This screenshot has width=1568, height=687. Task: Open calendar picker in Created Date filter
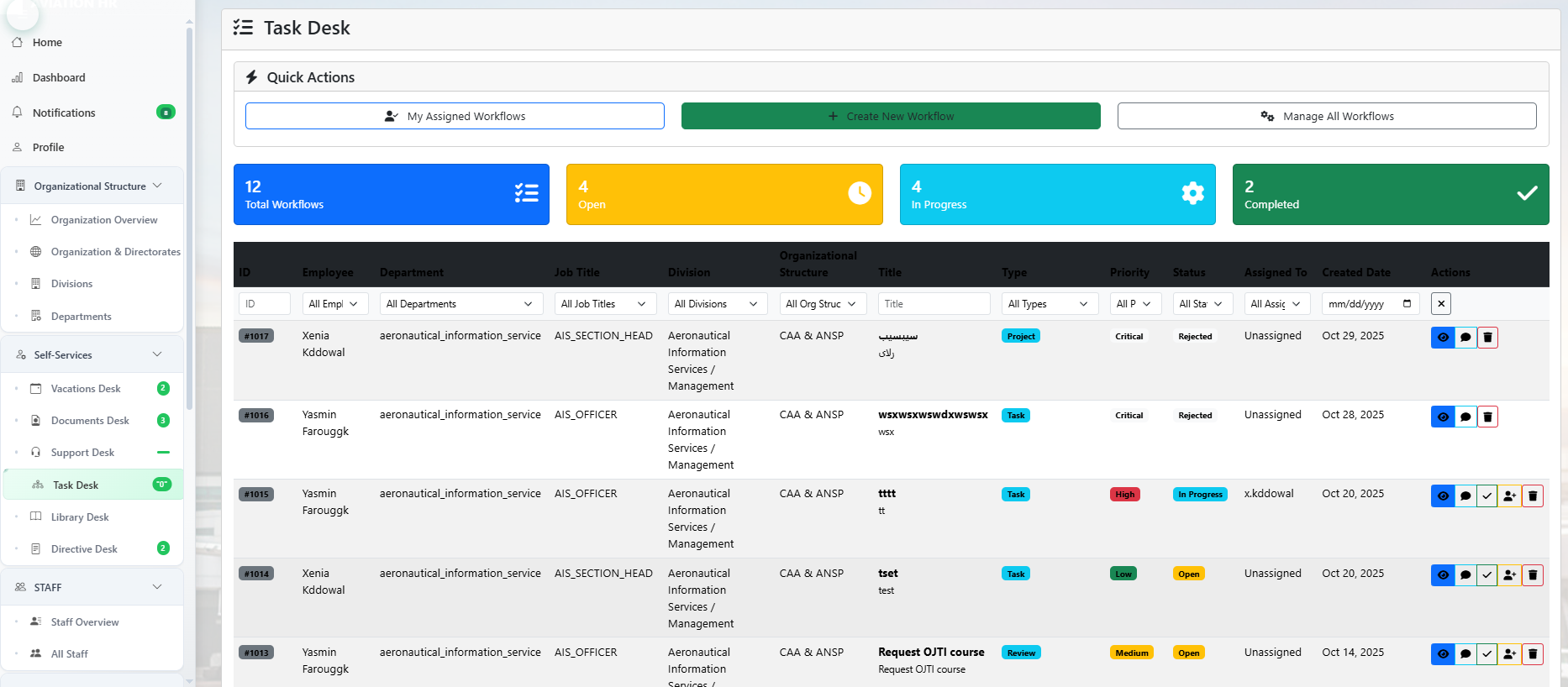point(1407,304)
